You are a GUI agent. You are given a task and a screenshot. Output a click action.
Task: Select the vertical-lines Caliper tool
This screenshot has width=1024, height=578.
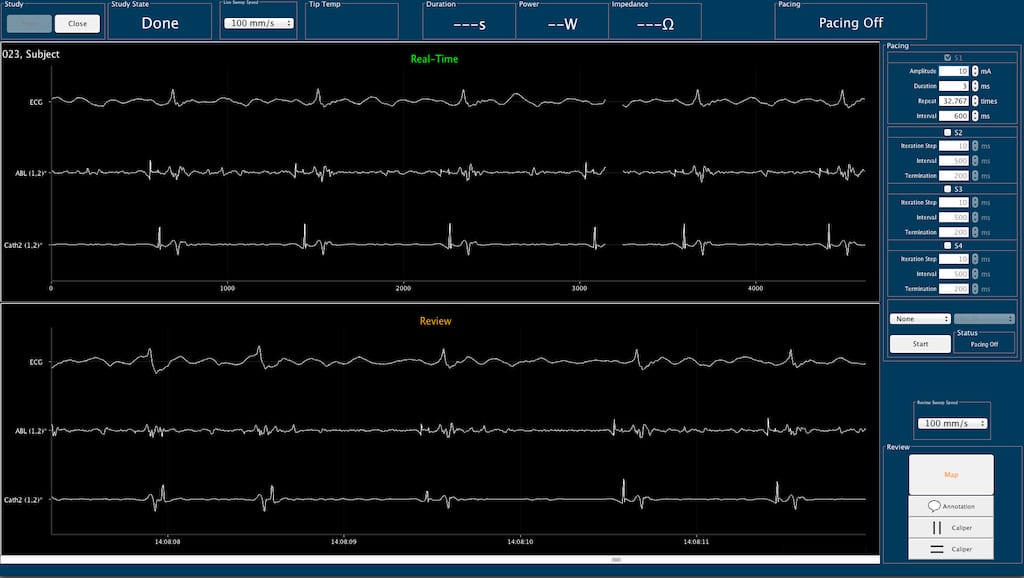pos(951,528)
